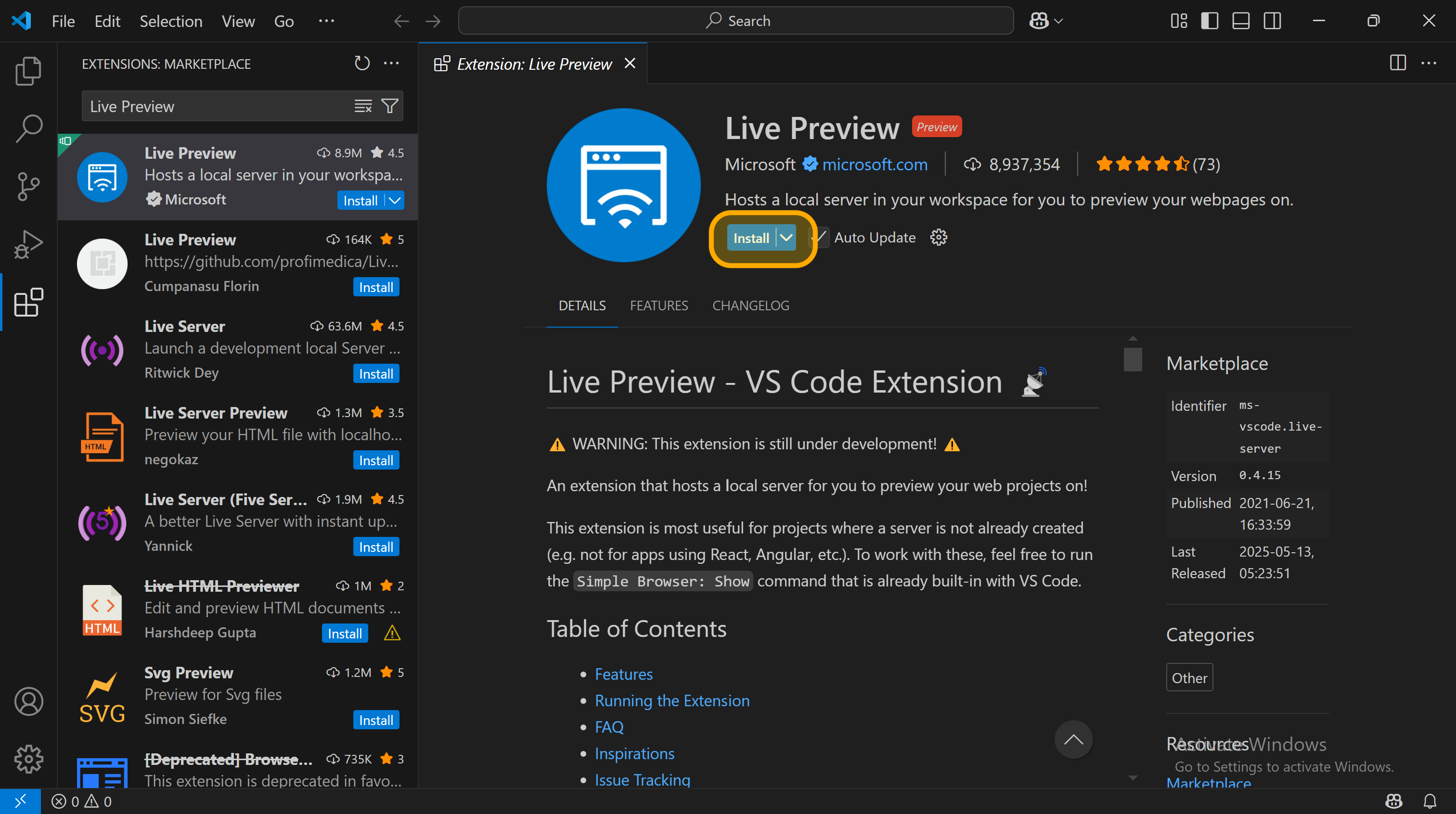Viewport: 1456px width, 814px height.
Task: Switch to the CHANGELOG tab
Action: pos(750,305)
